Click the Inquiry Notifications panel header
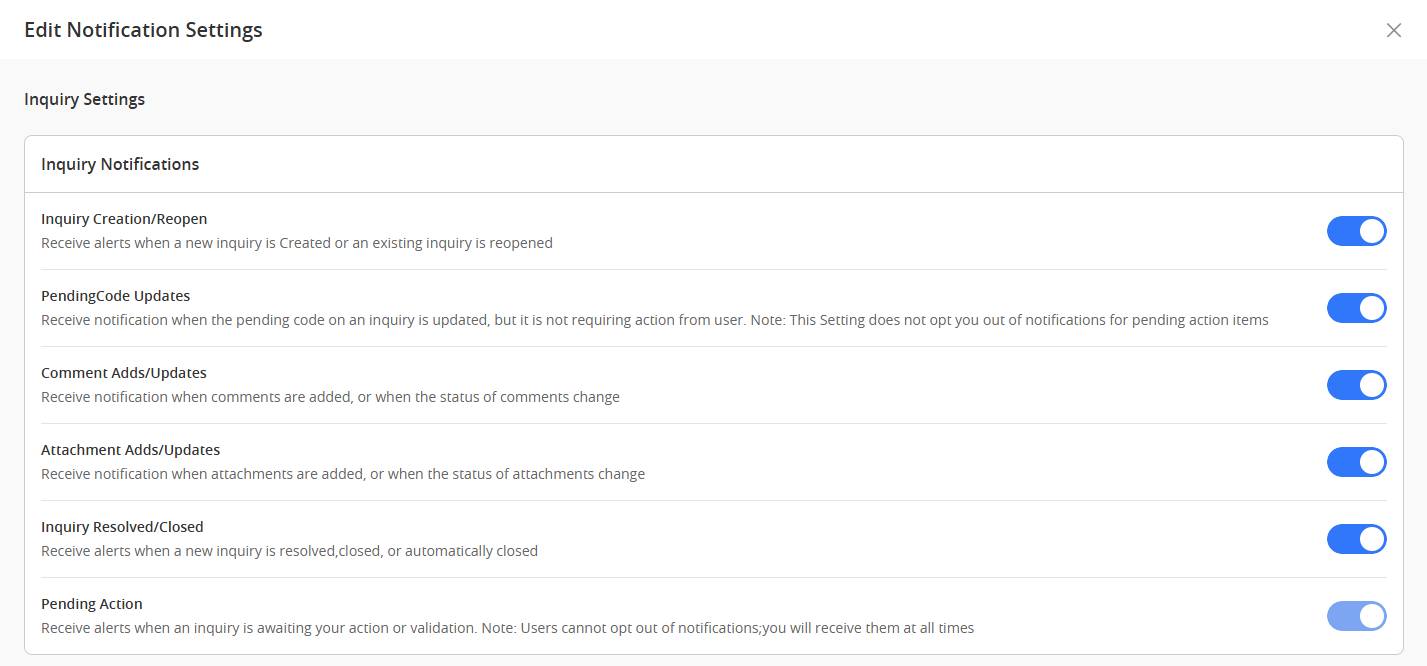Image resolution: width=1427 pixels, height=666 pixels. coord(120,164)
